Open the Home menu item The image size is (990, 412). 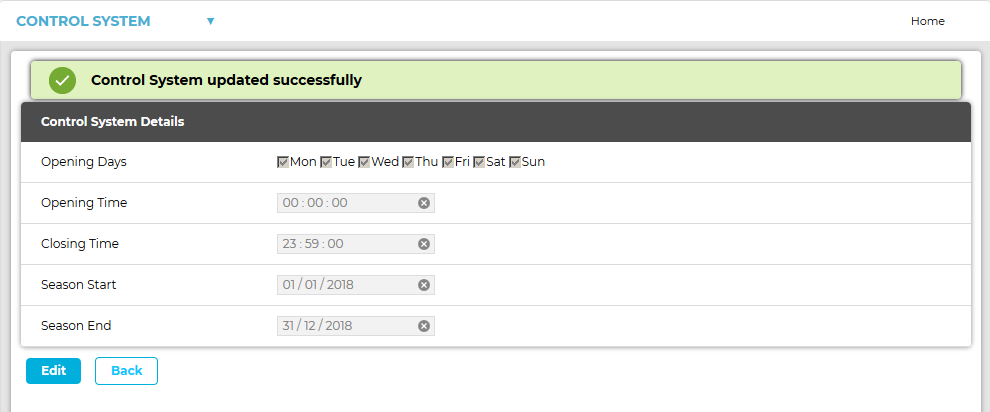[x=927, y=21]
